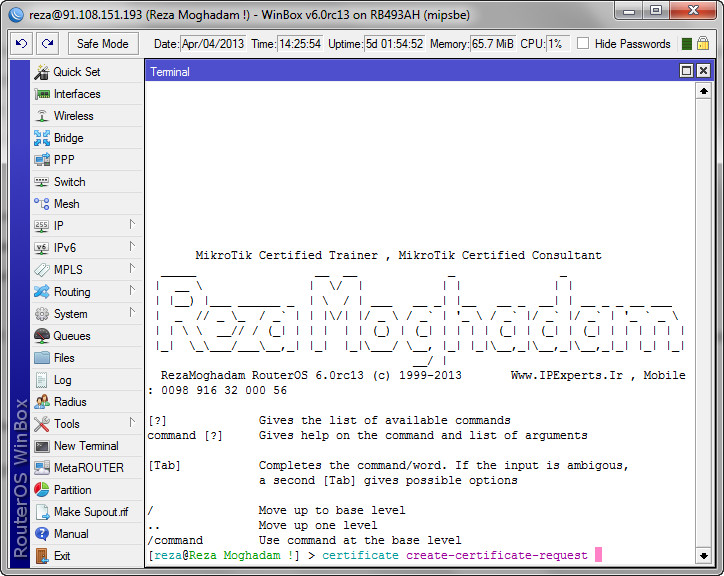This screenshot has height=576, width=724.
Task: Select the Files menu label
Action: (x=64, y=358)
